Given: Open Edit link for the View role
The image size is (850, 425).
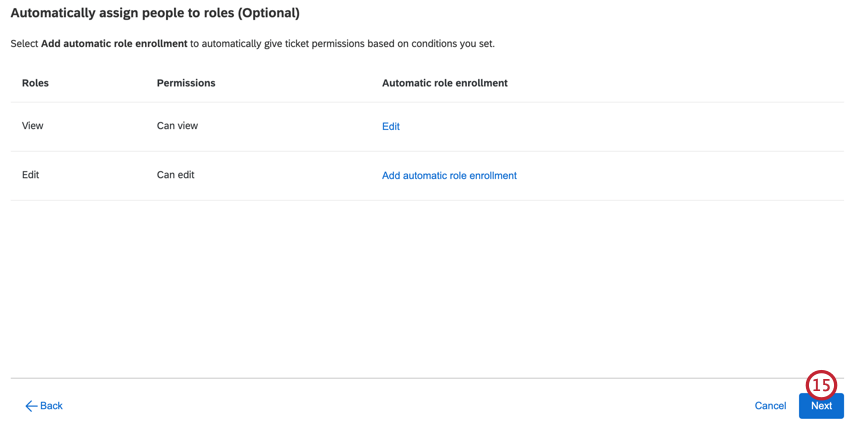Looking at the screenshot, I should [x=391, y=127].
